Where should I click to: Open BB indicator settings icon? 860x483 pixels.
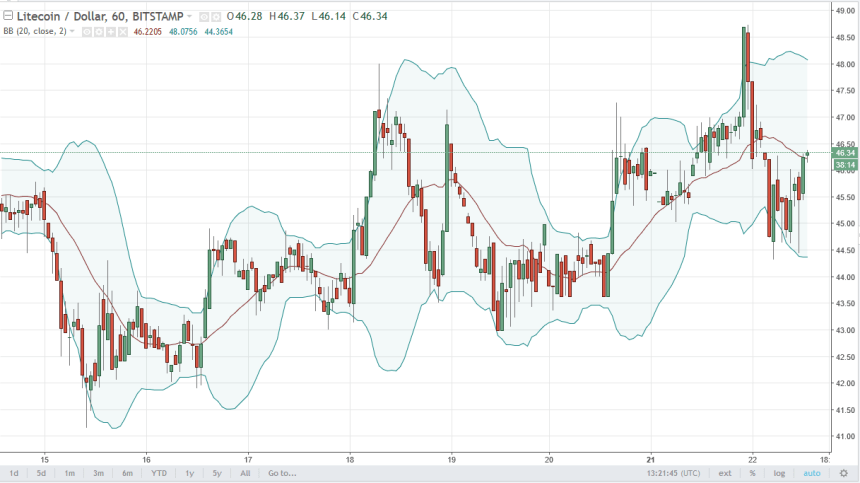coord(99,32)
